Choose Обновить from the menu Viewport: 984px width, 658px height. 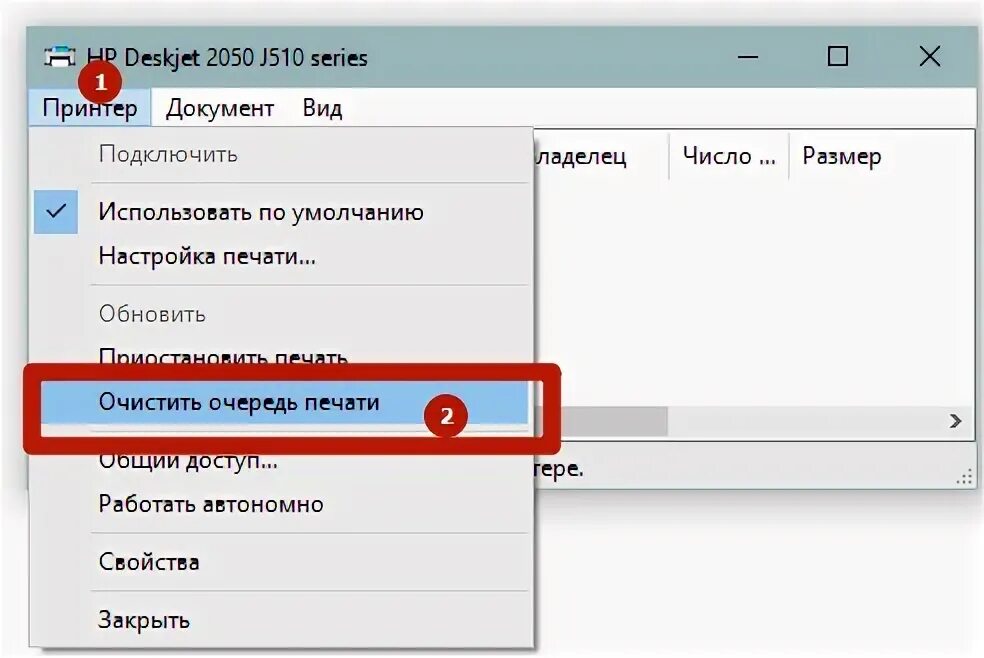[281, 314]
